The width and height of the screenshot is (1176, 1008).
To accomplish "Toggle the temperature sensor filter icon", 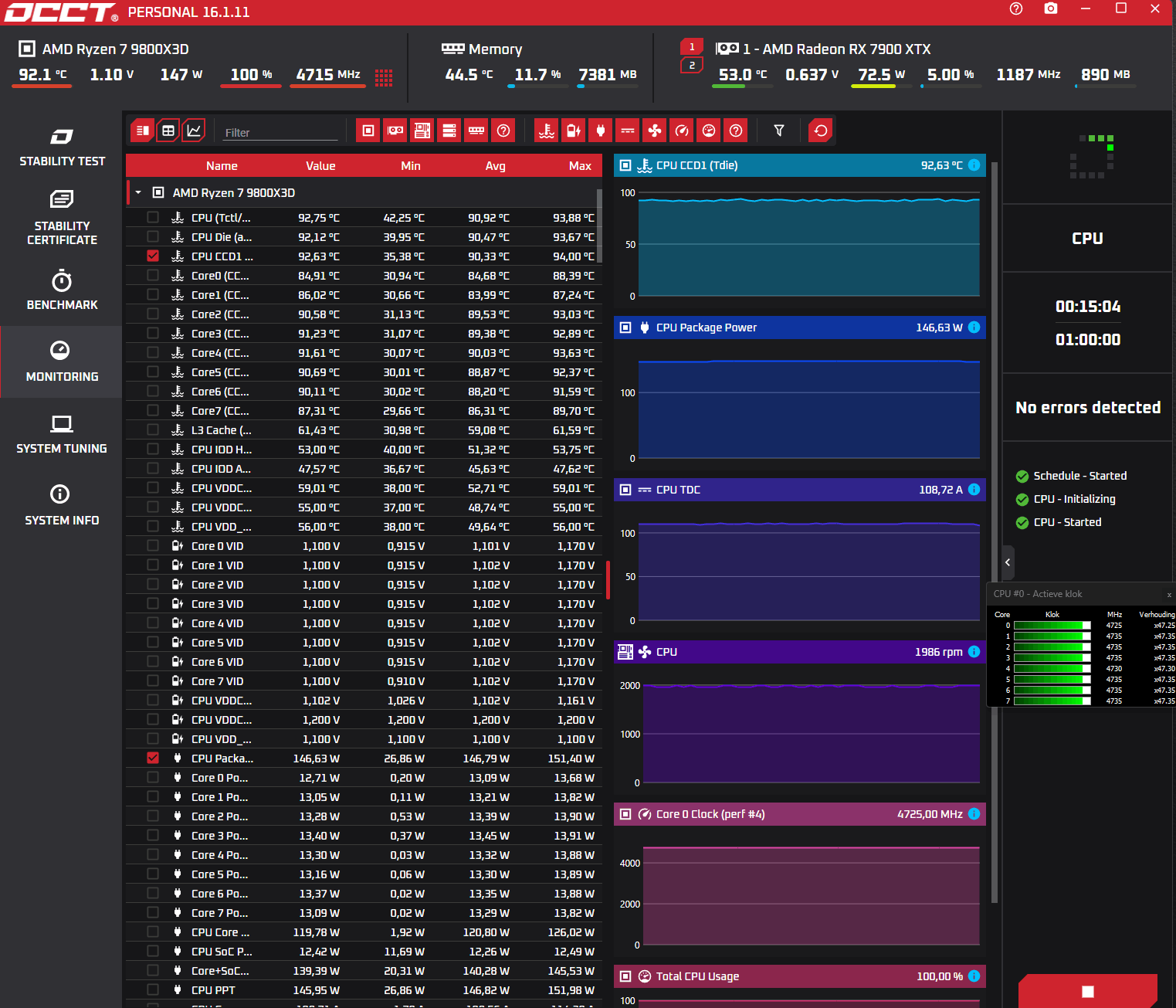I will [547, 131].
